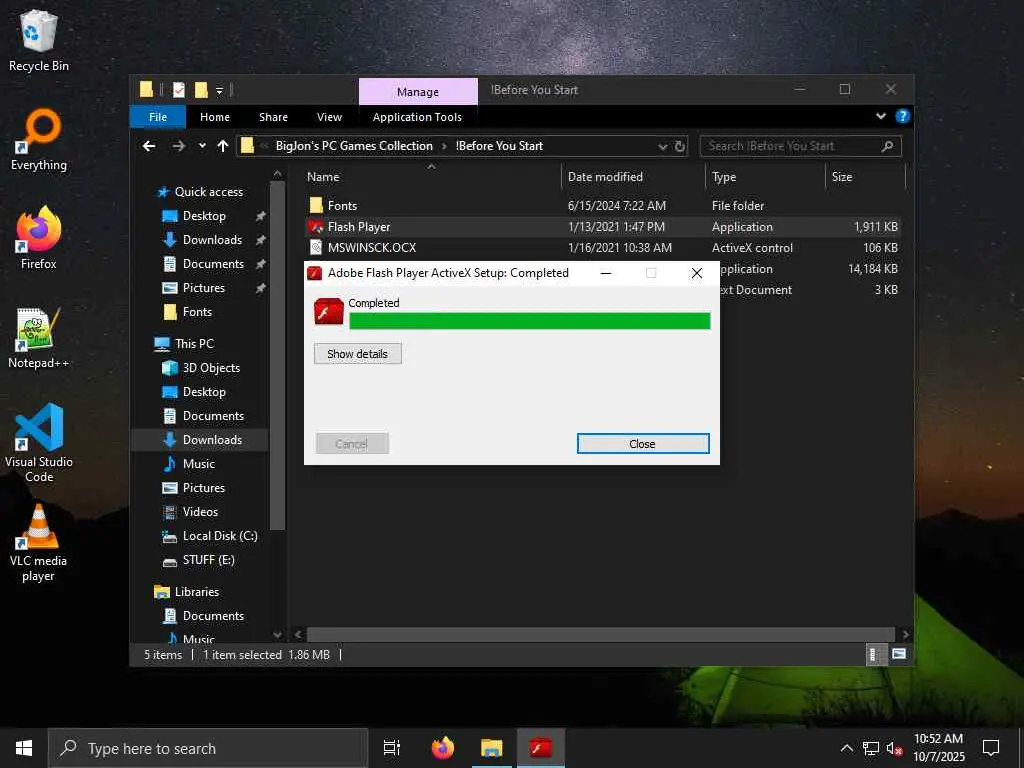Show hidden system tray icons

846,748
